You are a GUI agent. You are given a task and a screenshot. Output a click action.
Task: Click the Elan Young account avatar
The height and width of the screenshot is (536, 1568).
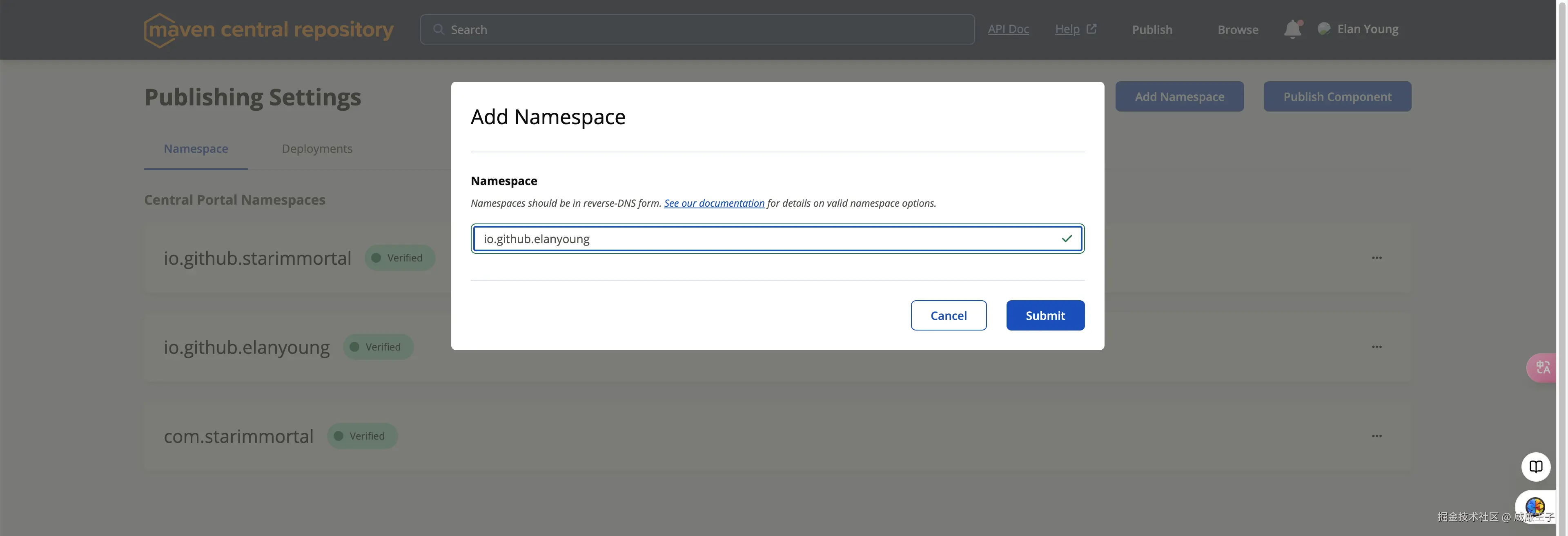1325,29
